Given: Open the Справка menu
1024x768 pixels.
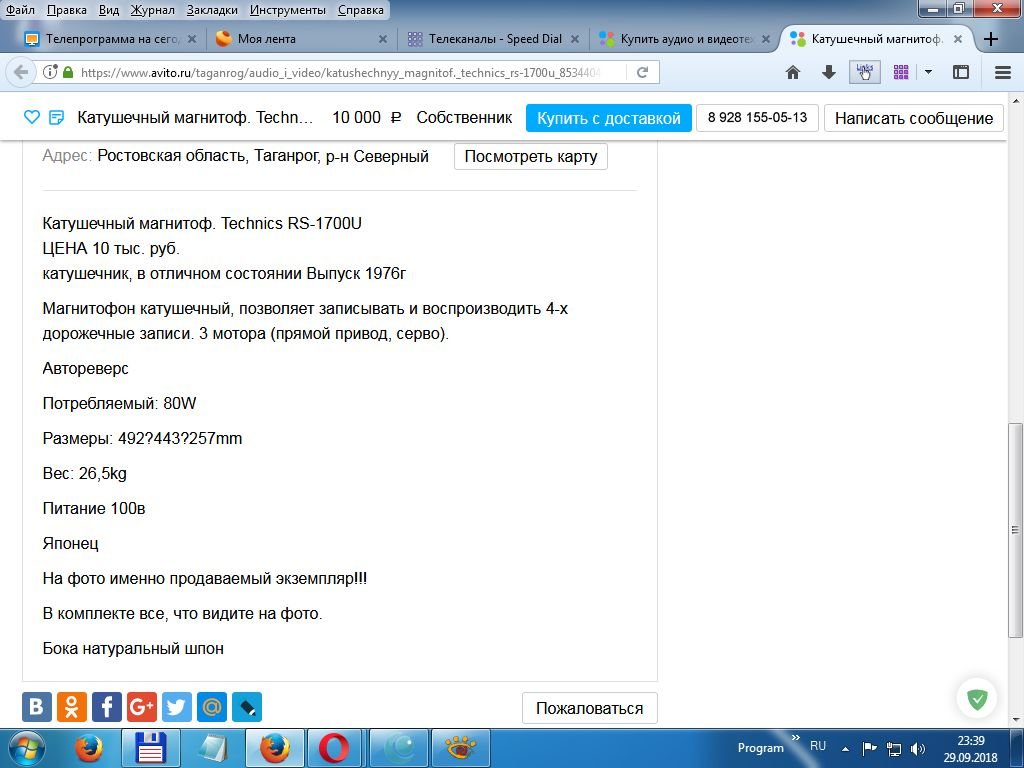Looking at the screenshot, I should (x=360, y=10).
